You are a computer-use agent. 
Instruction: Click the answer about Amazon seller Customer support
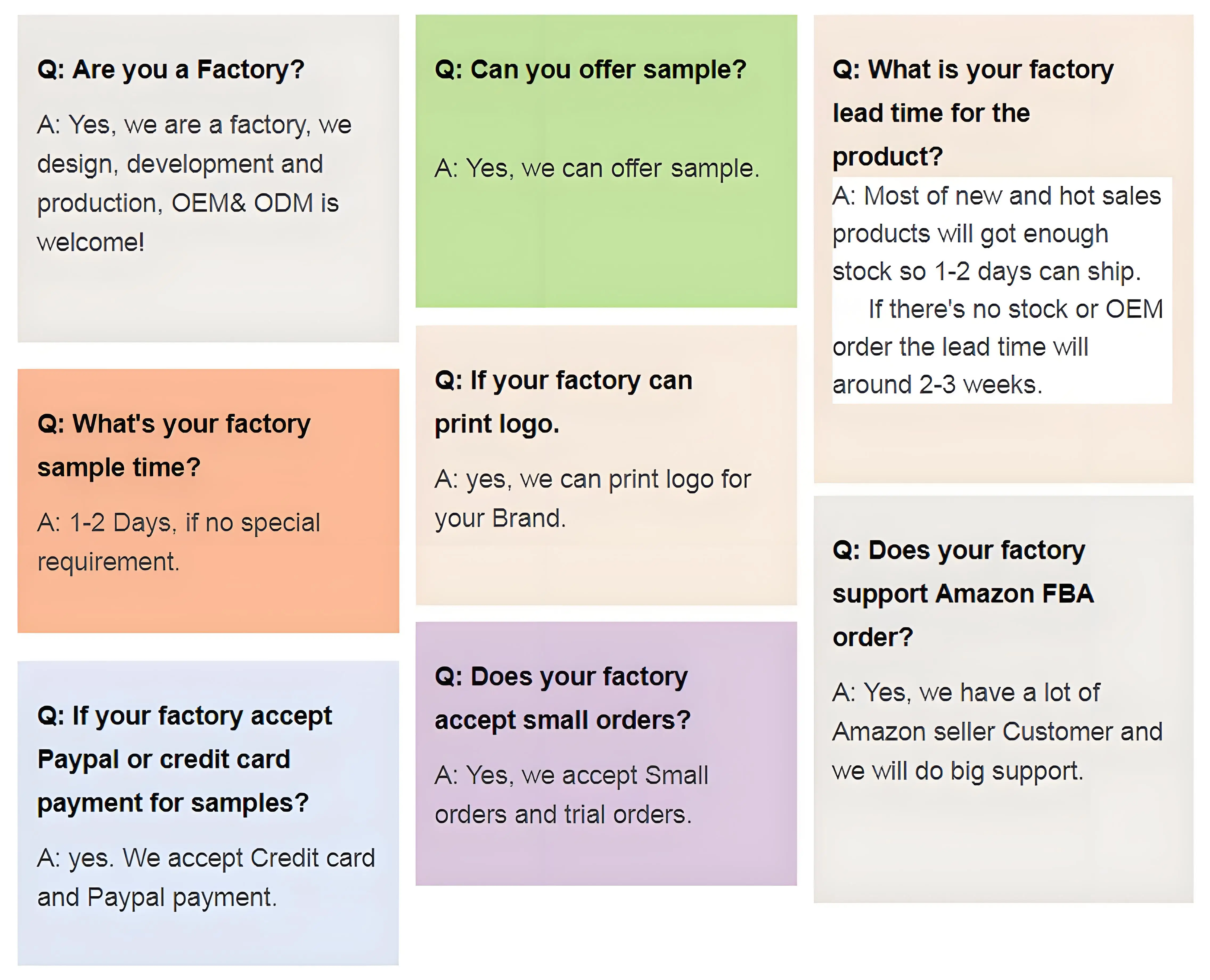click(997, 732)
